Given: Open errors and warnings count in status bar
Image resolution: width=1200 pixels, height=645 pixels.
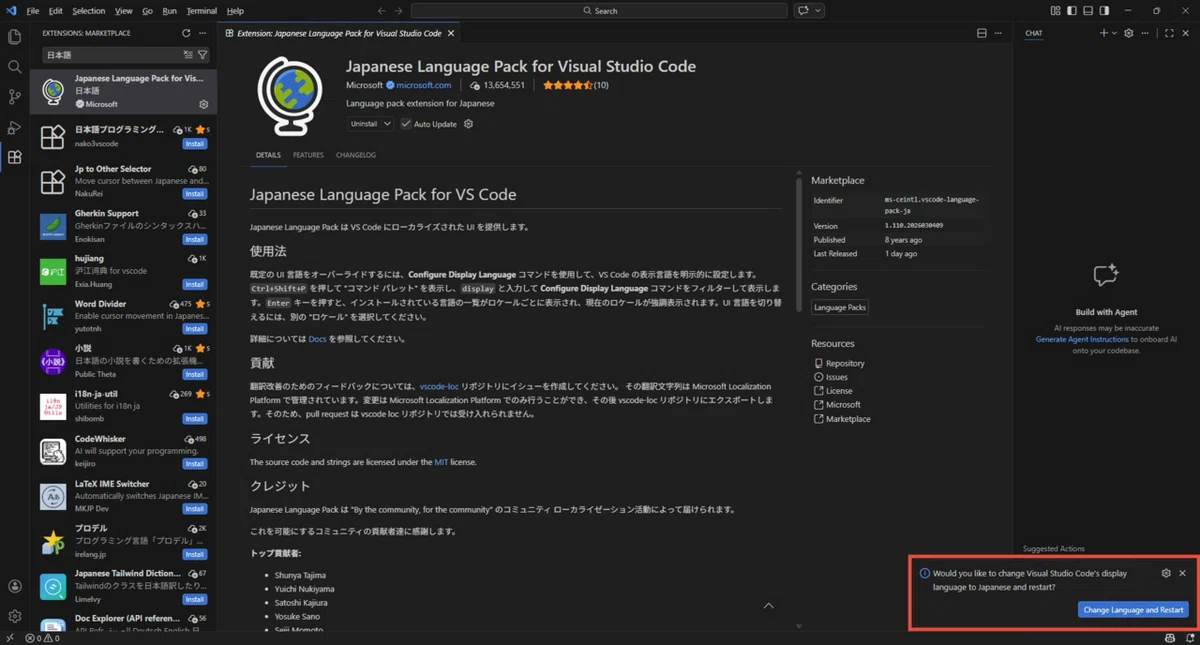Looking at the screenshot, I should click(x=45, y=638).
